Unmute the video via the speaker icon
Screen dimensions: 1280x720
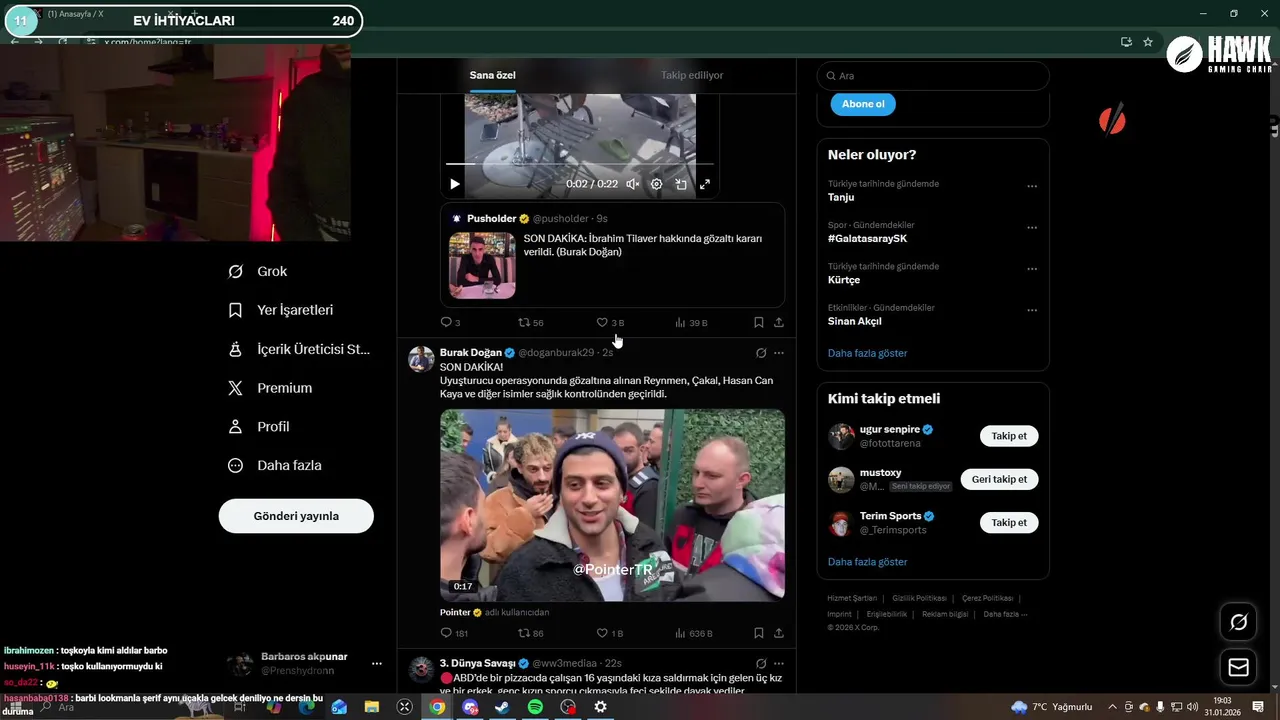(x=632, y=184)
